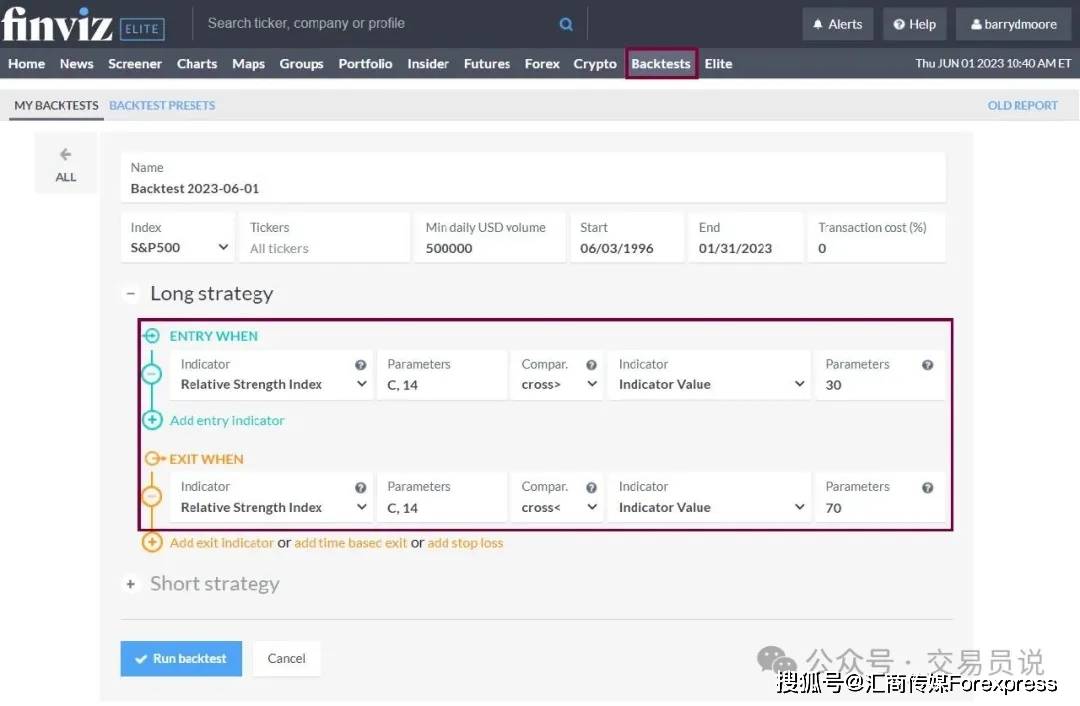
Task: Open help for entry Compar. field
Action: point(591,365)
